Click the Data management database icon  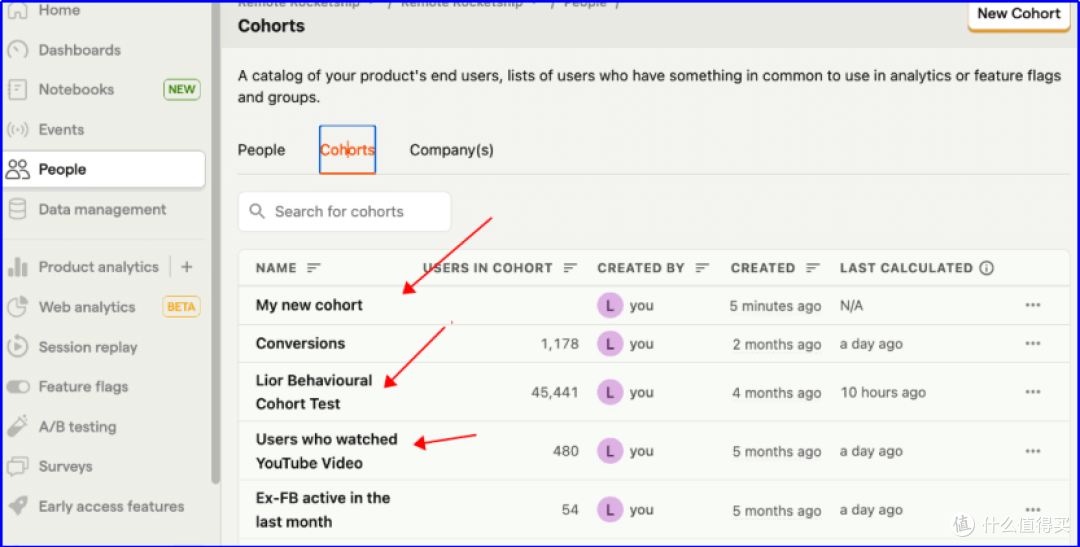click(17, 209)
